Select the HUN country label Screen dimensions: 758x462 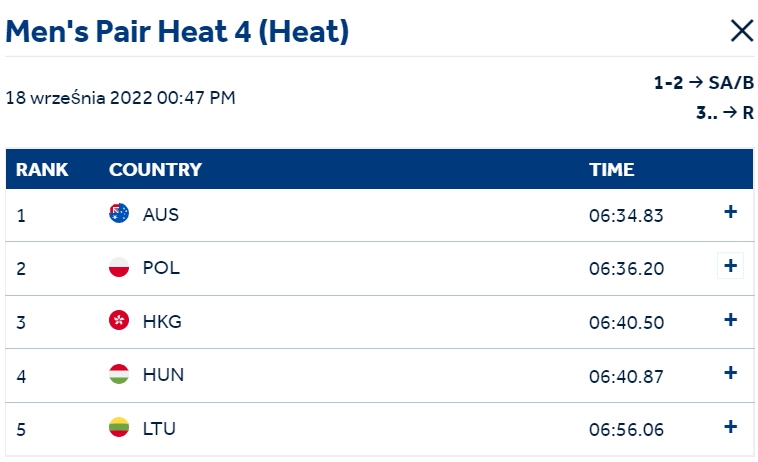pos(163,375)
